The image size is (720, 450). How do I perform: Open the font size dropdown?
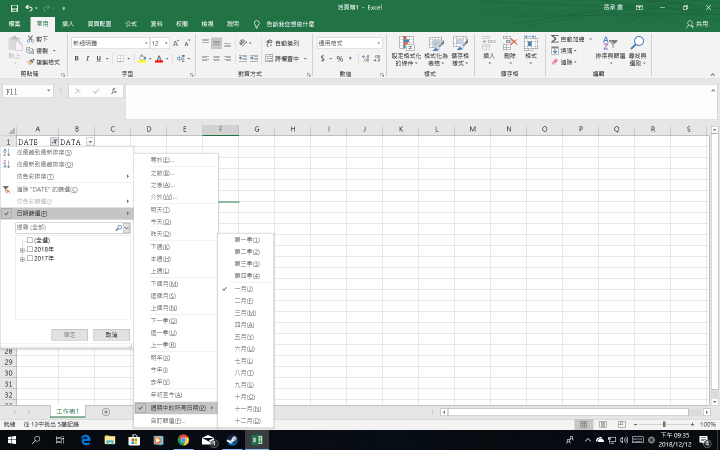tap(166, 43)
